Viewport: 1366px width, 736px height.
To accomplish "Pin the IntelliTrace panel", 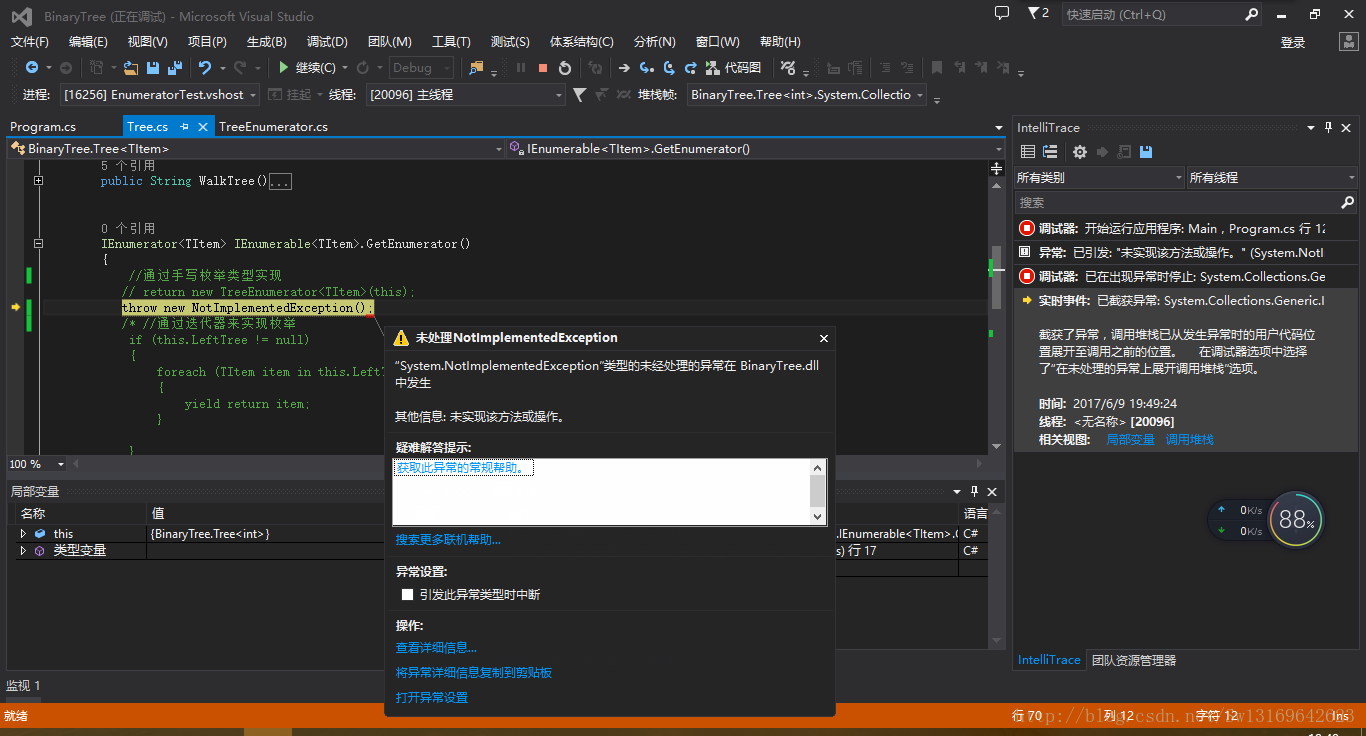I will 1329,127.
